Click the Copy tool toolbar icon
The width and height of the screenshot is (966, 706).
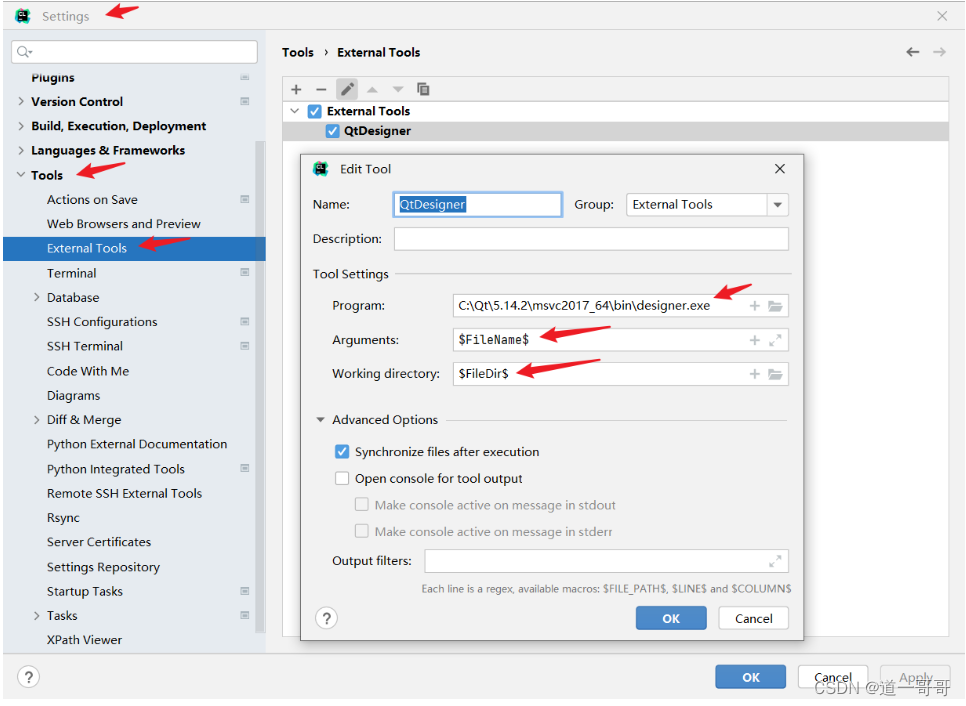tap(423, 89)
